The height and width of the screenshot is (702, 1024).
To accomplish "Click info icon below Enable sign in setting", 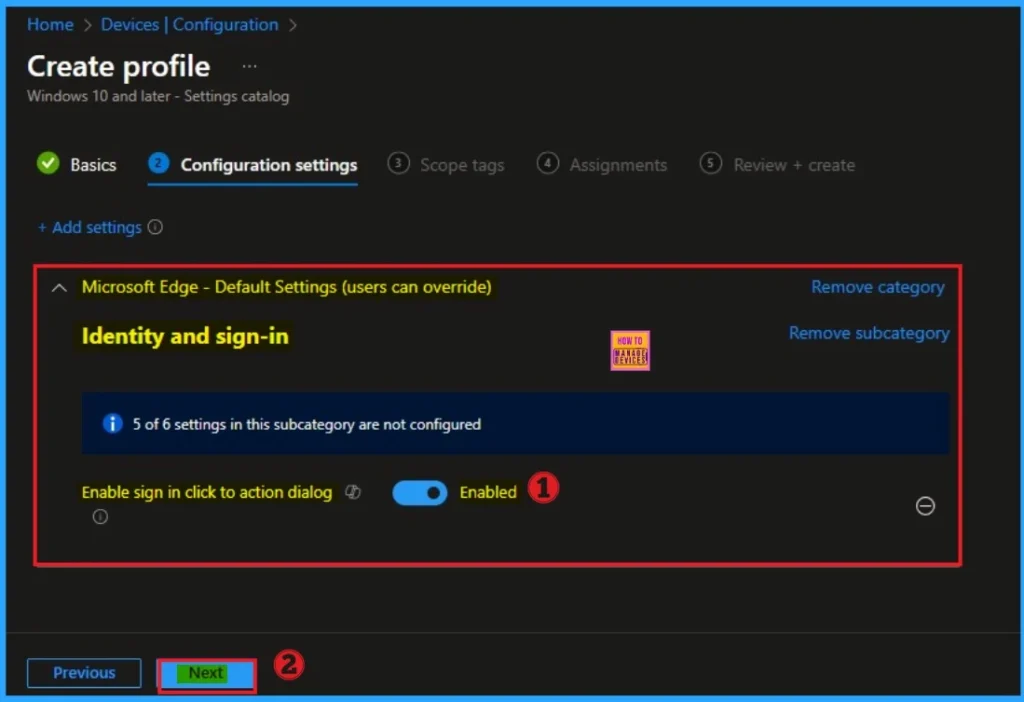I will pyautogui.click(x=100, y=517).
